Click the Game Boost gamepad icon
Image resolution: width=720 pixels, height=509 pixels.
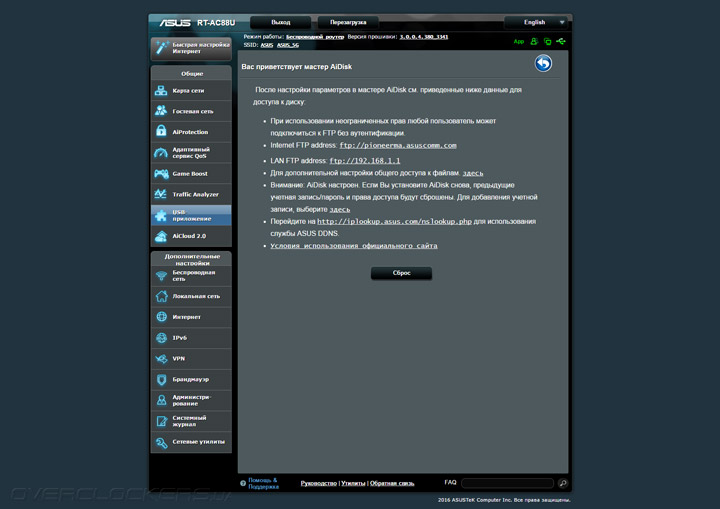pos(161,174)
